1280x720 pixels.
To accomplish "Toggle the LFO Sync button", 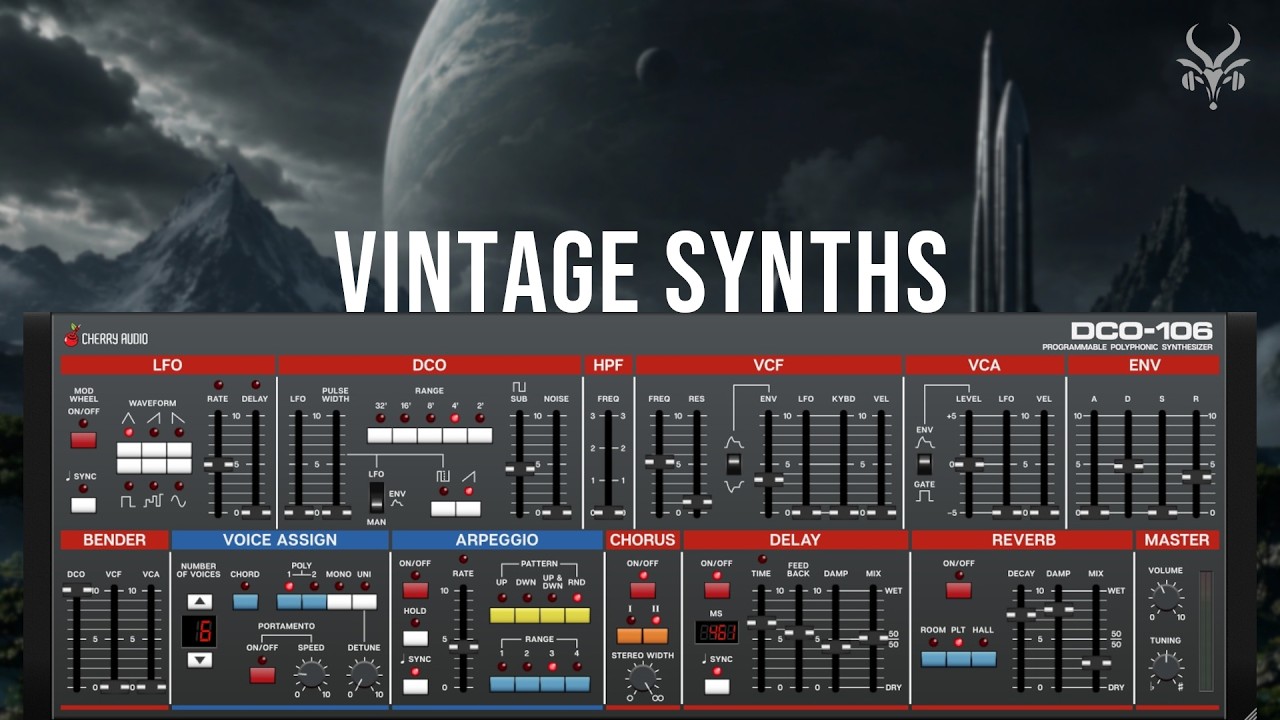I will 83,504.
